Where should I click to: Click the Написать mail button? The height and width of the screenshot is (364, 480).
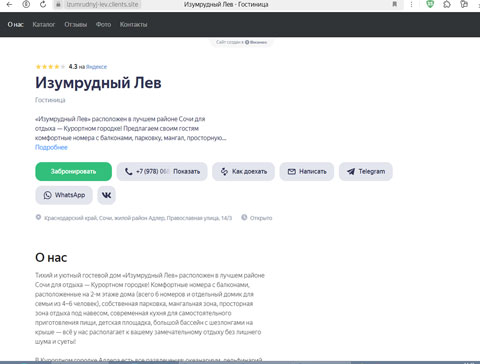click(307, 171)
